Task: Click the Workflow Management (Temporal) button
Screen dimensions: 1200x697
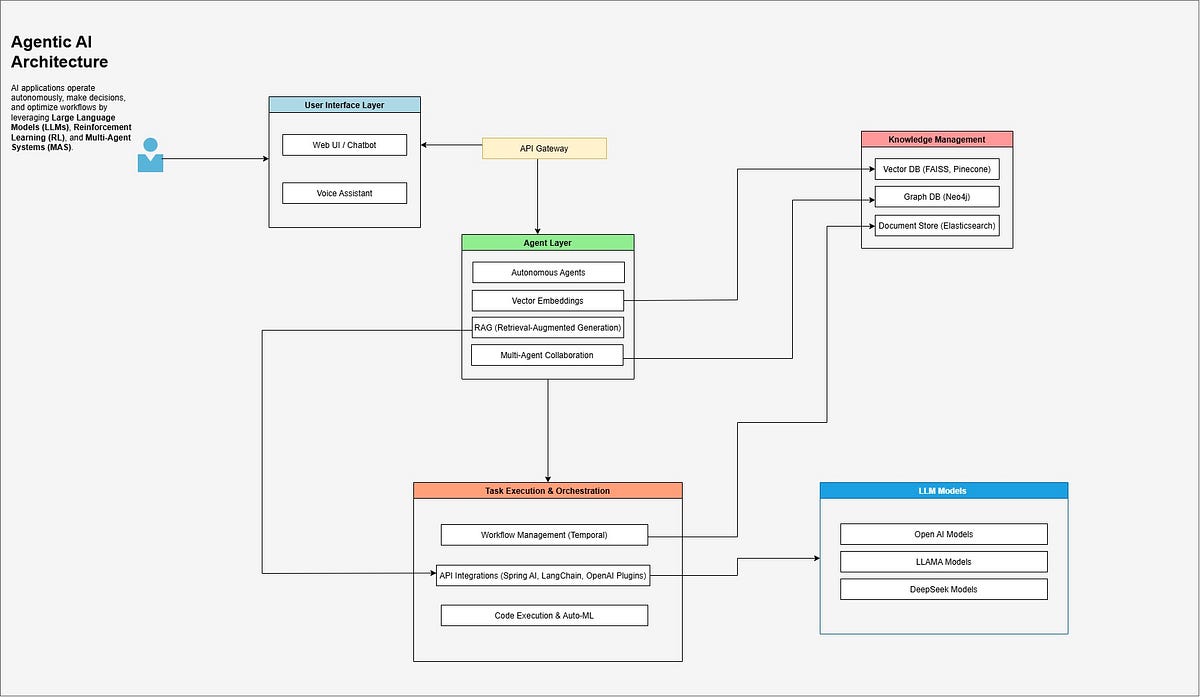Action: tap(544, 535)
